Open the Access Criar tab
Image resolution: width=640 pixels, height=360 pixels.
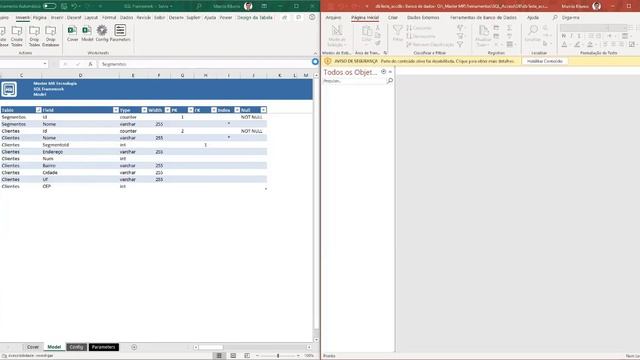pos(393,18)
